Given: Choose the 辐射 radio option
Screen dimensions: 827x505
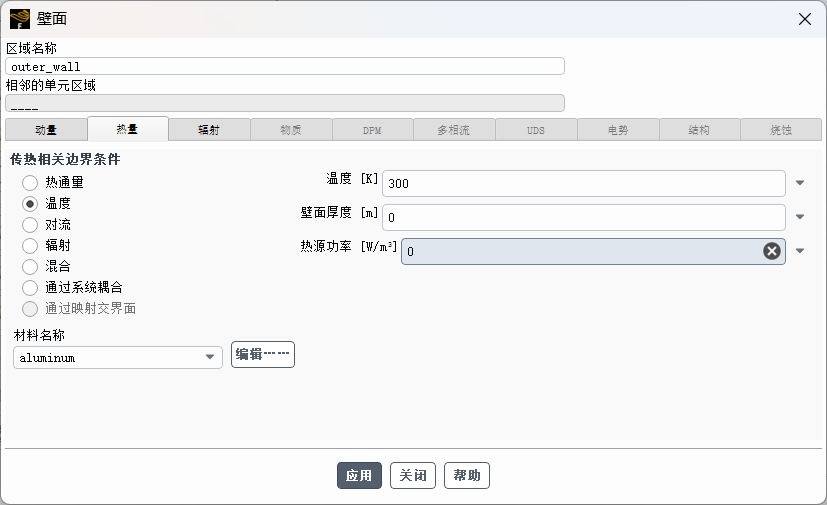Looking at the screenshot, I should coord(30,245).
